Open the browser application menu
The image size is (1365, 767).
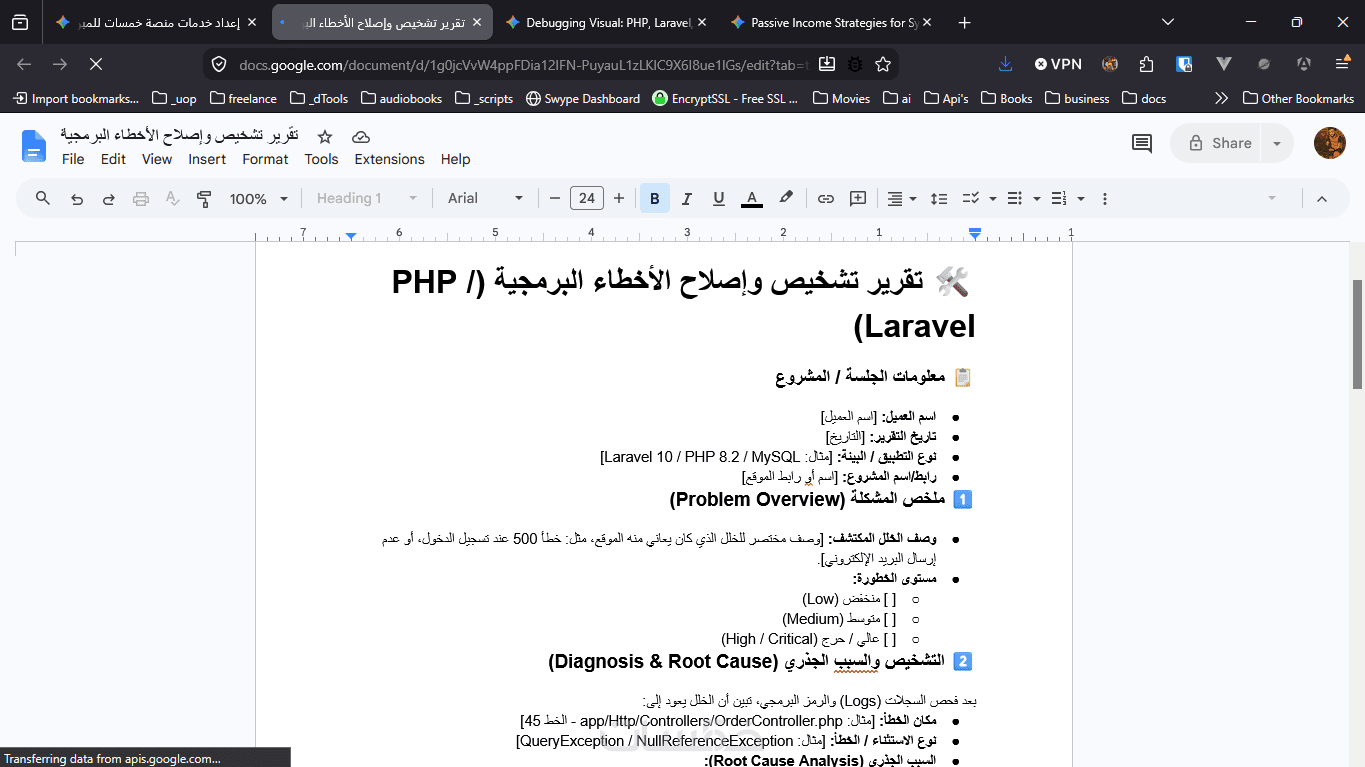1342,64
